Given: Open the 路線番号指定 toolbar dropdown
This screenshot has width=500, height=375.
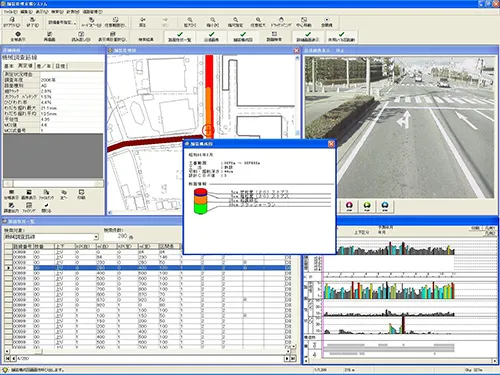Looking at the screenshot, I should point(62,22).
